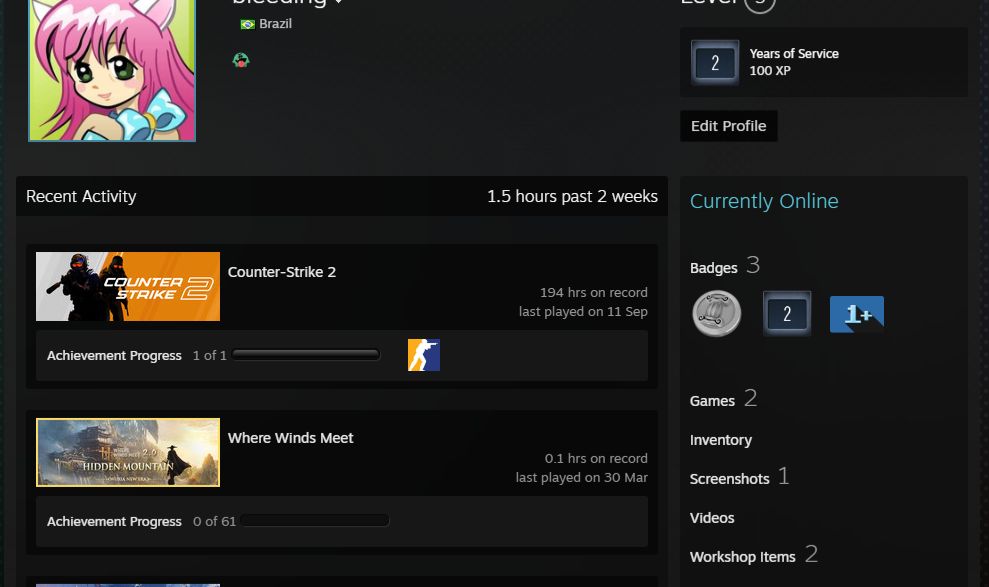Click the Brazil flag icon
989x587 pixels.
click(x=247, y=24)
